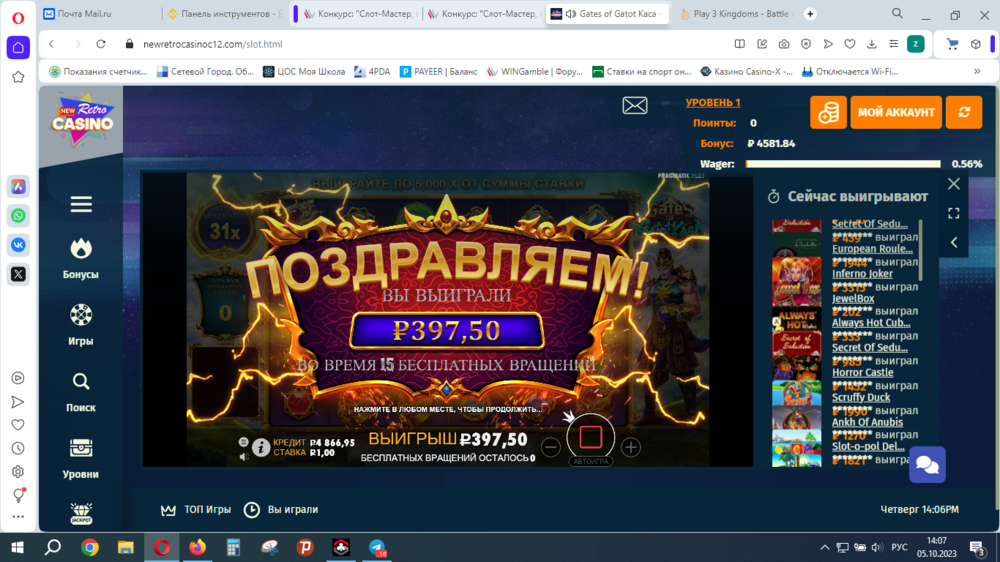Click the orange coins deposit icon
The width and height of the screenshot is (1000, 562).
[828, 112]
